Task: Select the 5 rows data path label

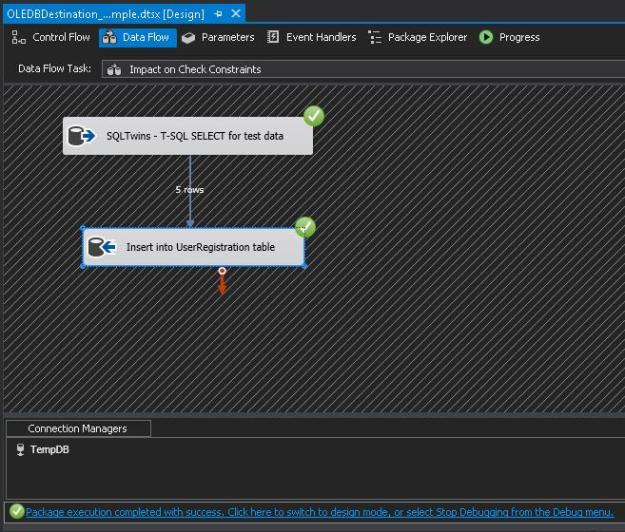Action: [189, 189]
